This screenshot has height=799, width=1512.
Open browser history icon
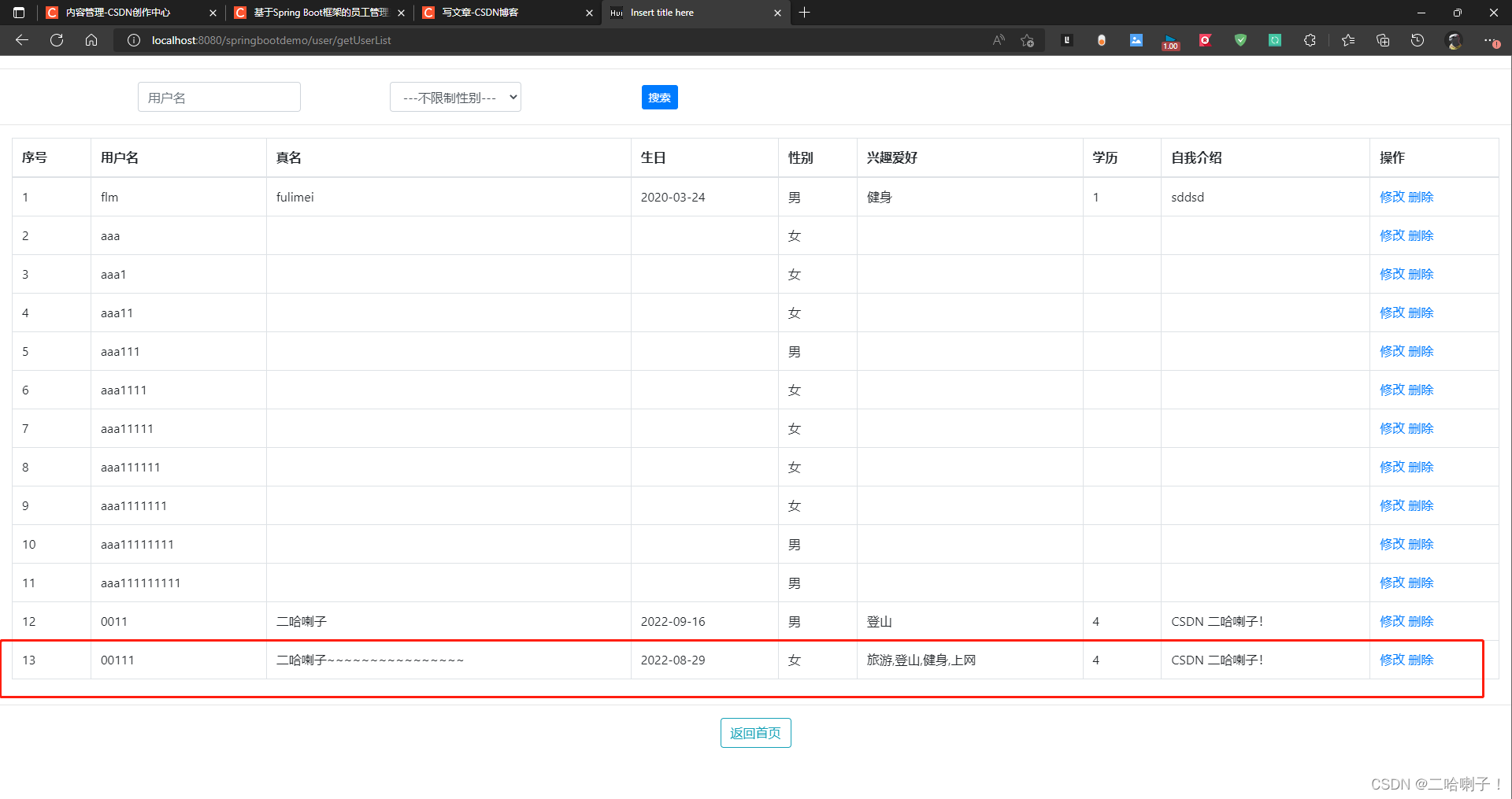pyautogui.click(x=1417, y=40)
